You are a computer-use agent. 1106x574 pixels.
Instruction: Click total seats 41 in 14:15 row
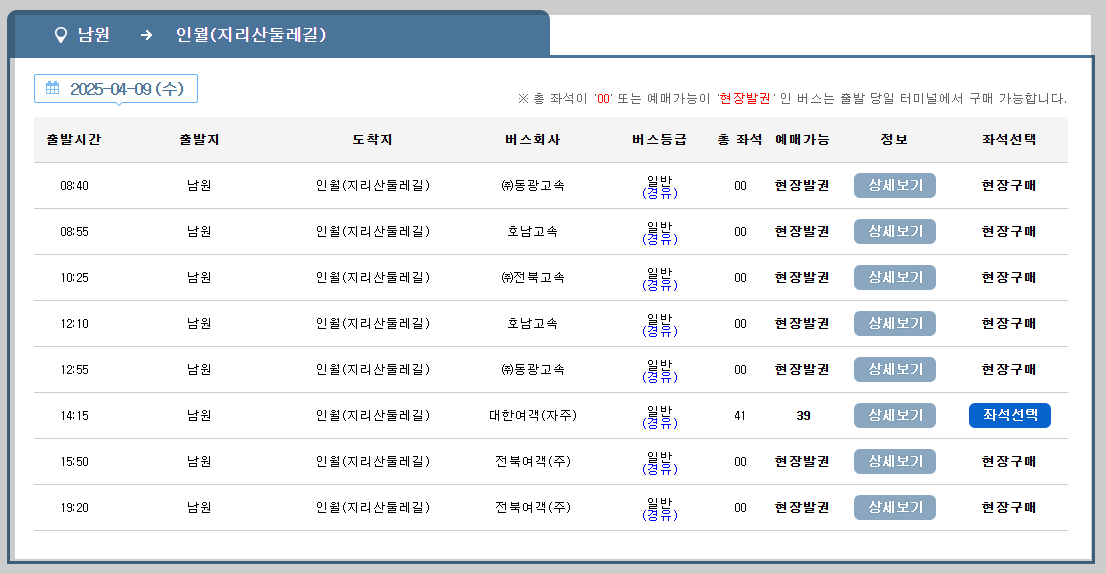(740, 415)
